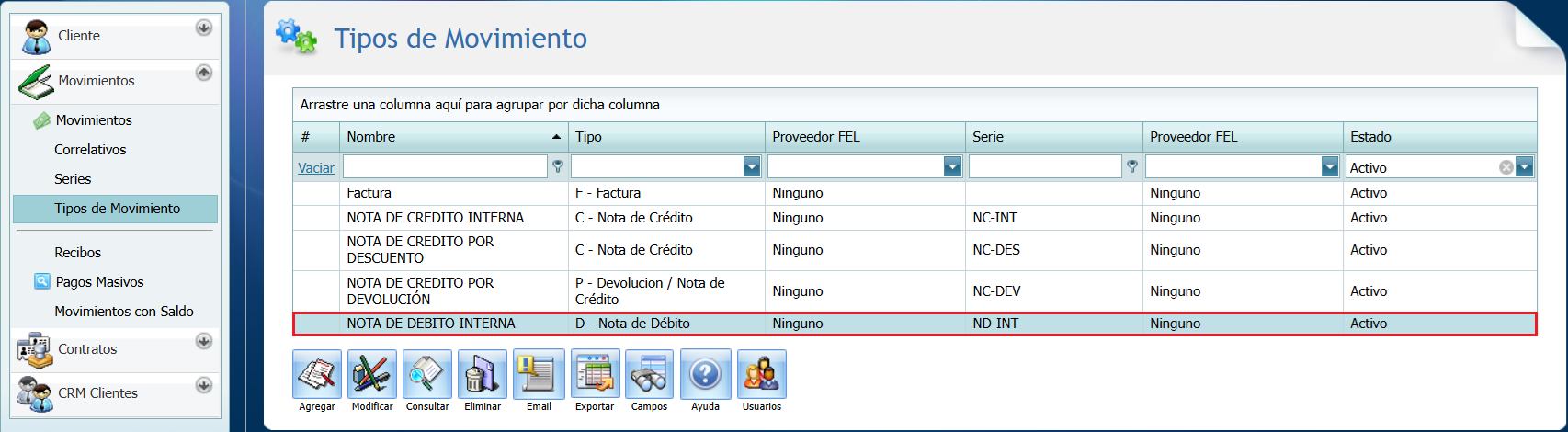This screenshot has height=432, width=1568.
Task: Open Correlativos menu item
Action: (x=90, y=150)
